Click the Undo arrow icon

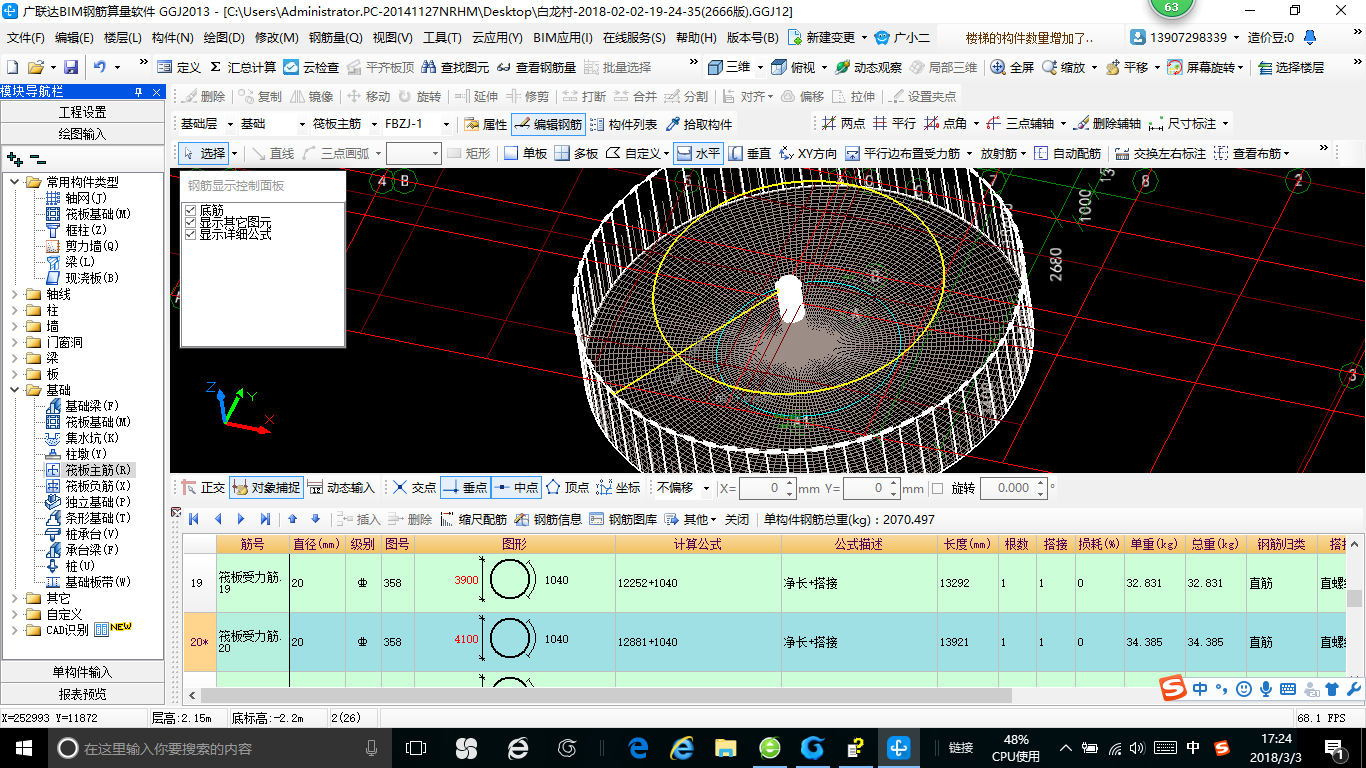100,67
